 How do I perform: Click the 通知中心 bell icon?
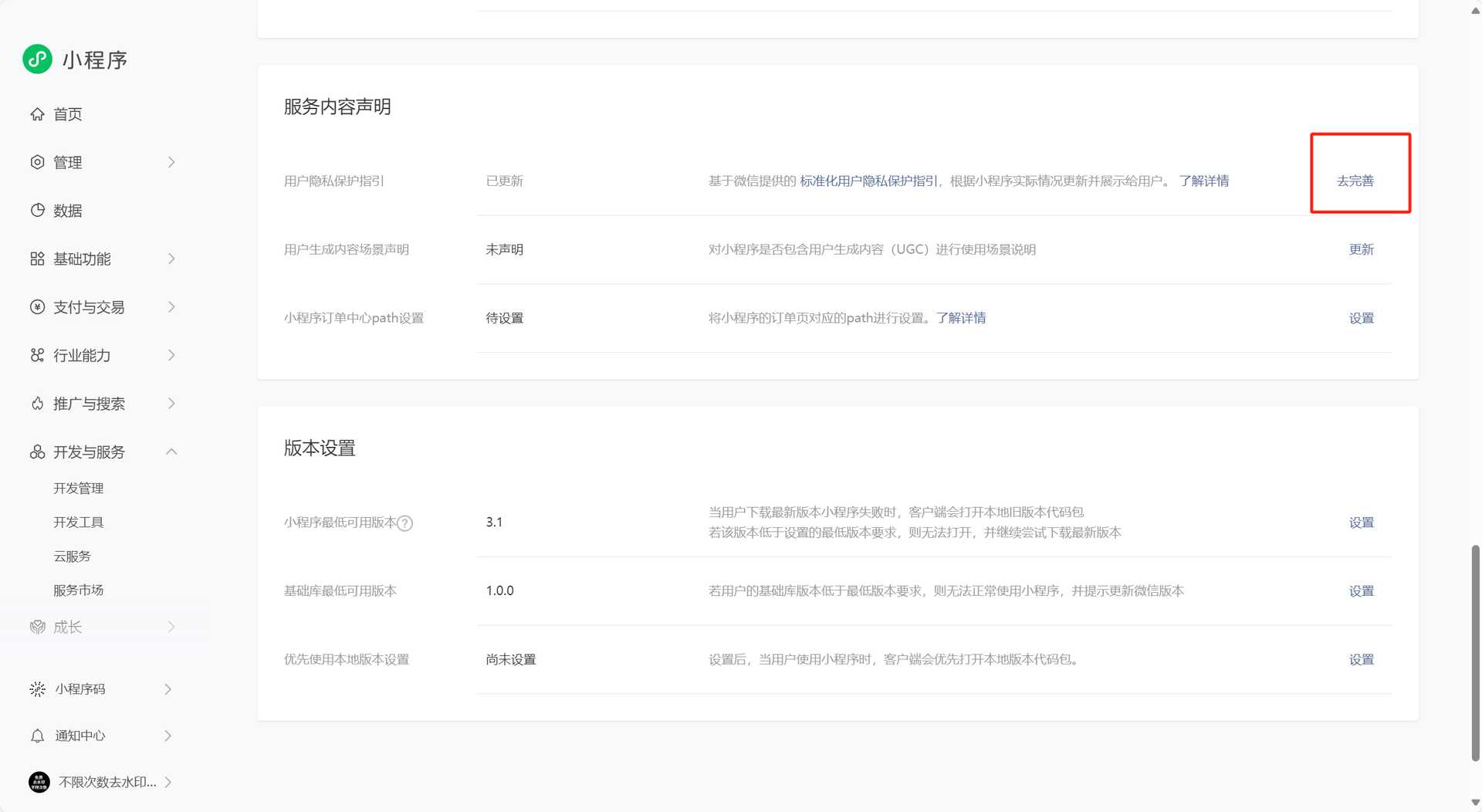tap(37, 736)
